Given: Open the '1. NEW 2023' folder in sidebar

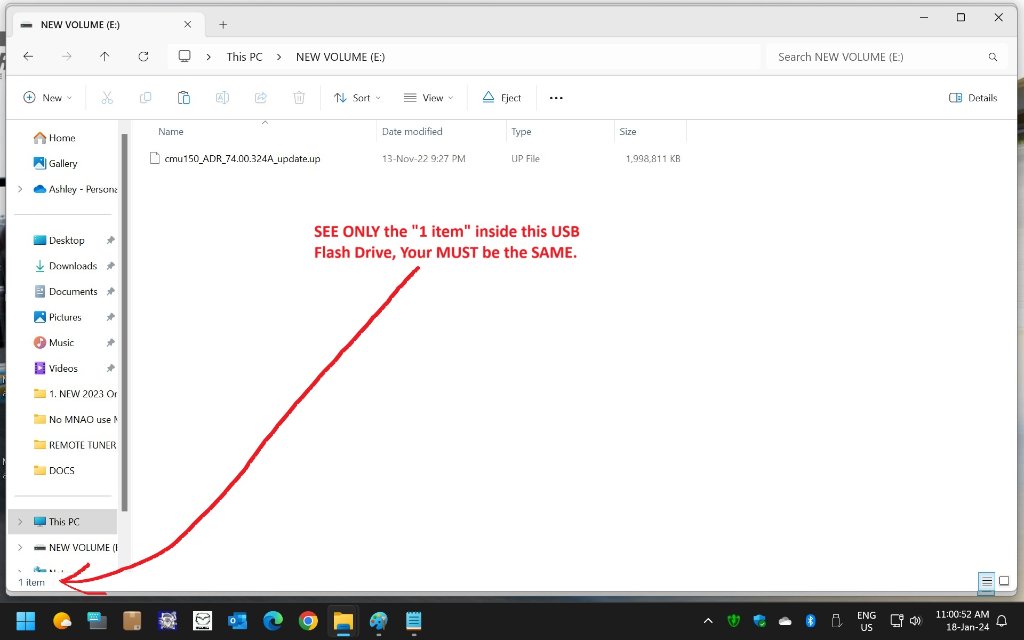Looking at the screenshot, I should coord(75,394).
